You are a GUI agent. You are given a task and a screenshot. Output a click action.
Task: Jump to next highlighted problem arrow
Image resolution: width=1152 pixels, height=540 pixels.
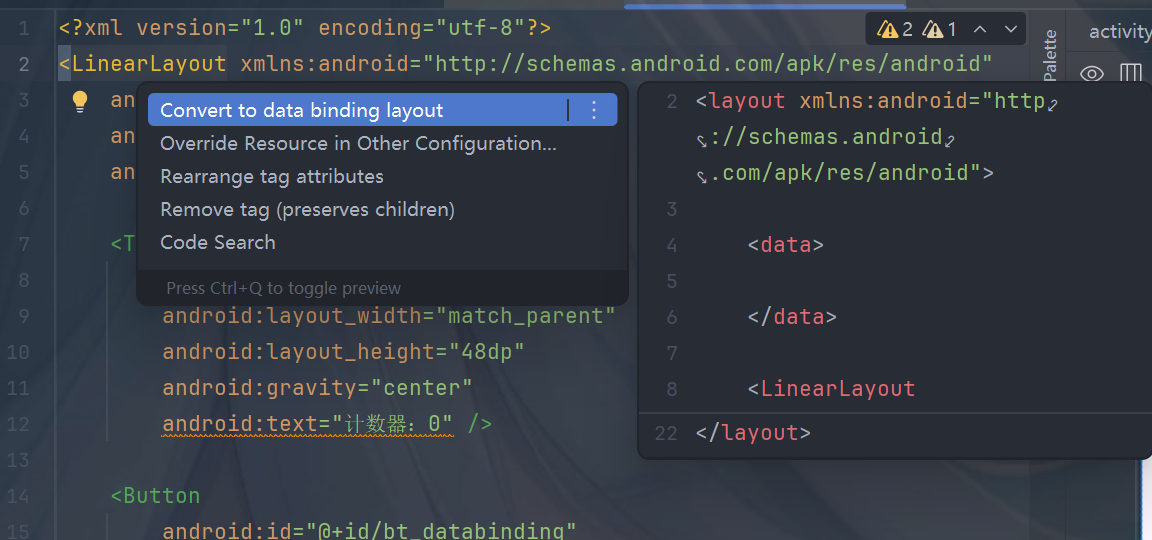pyautogui.click(x=1011, y=29)
